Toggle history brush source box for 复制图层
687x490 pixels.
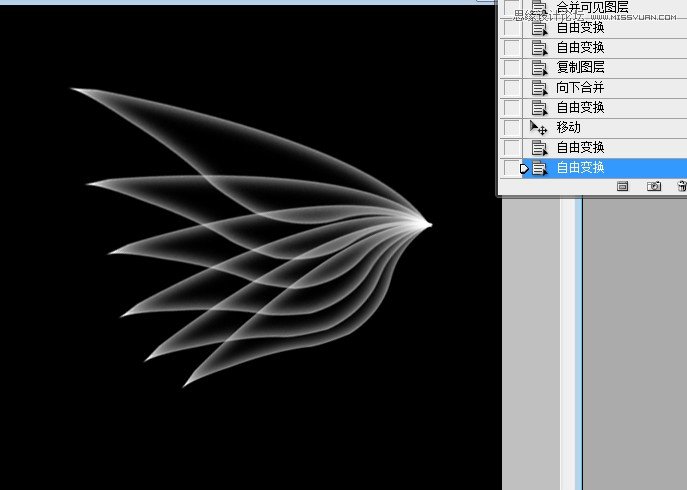512,68
